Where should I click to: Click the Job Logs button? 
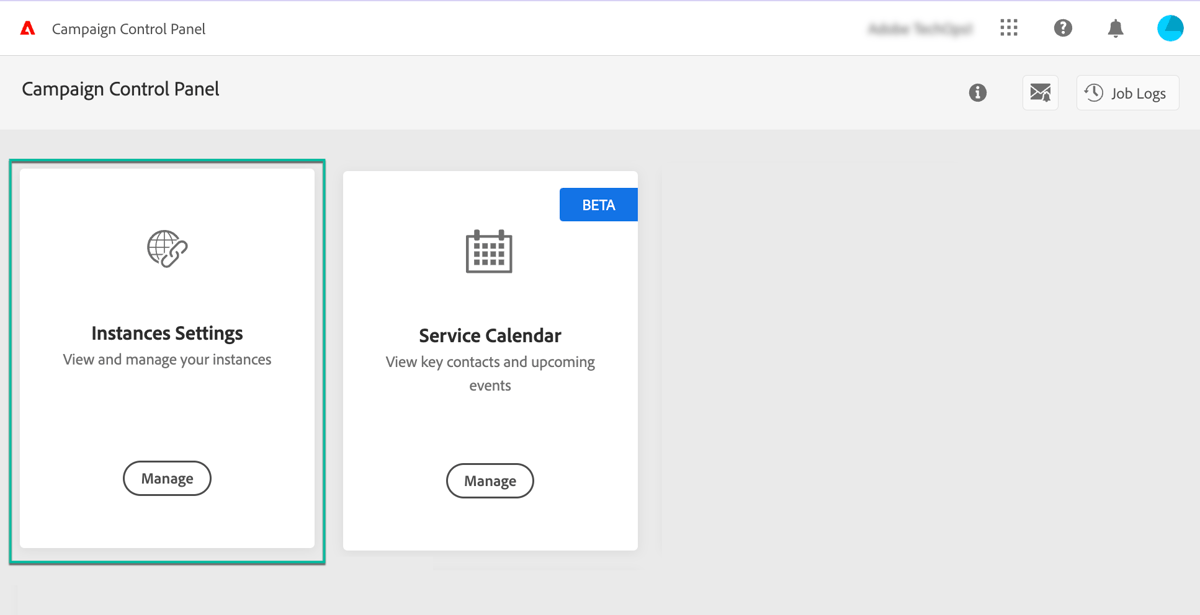coord(1127,92)
